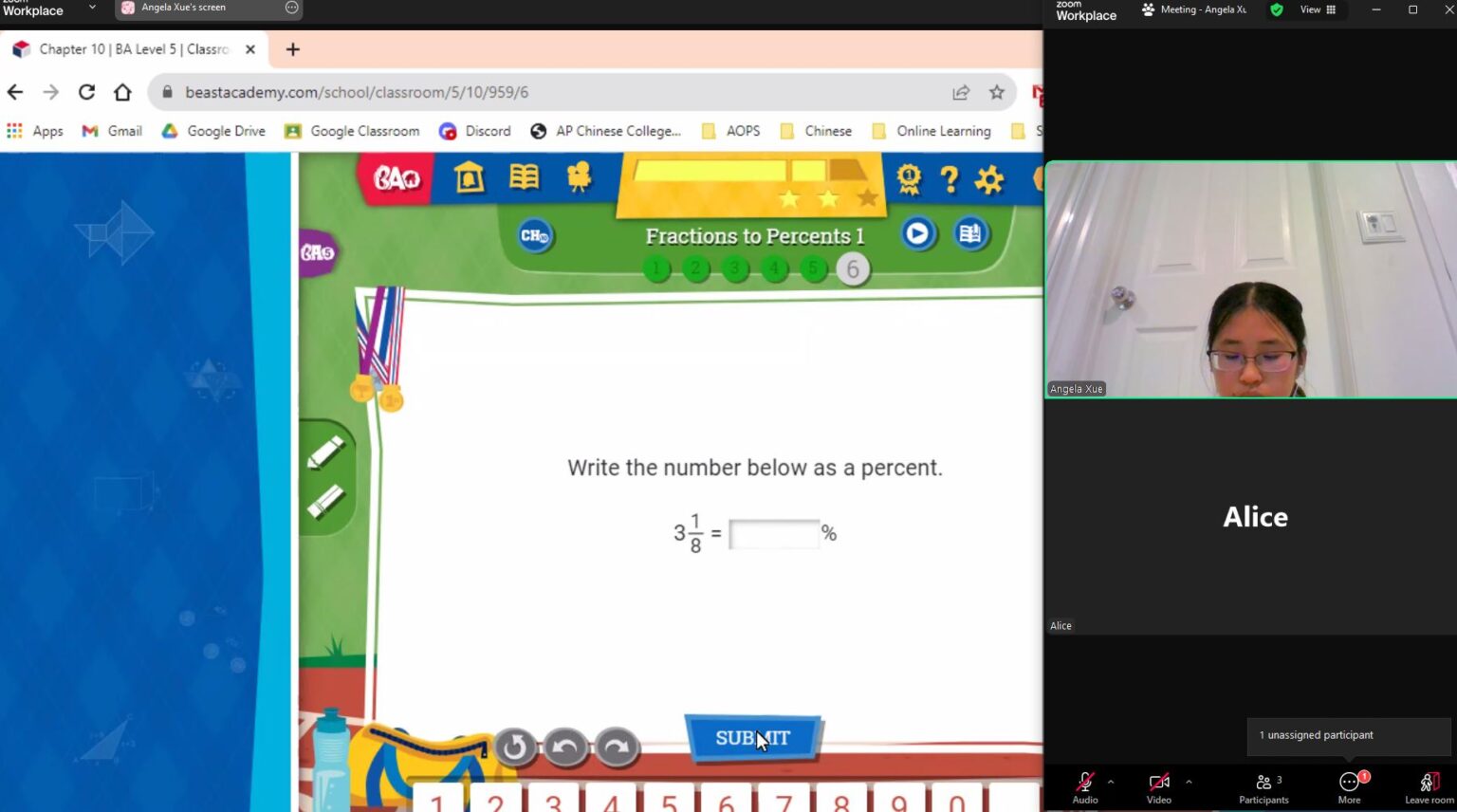Open the guidebook icon in top bar

[x=524, y=177]
